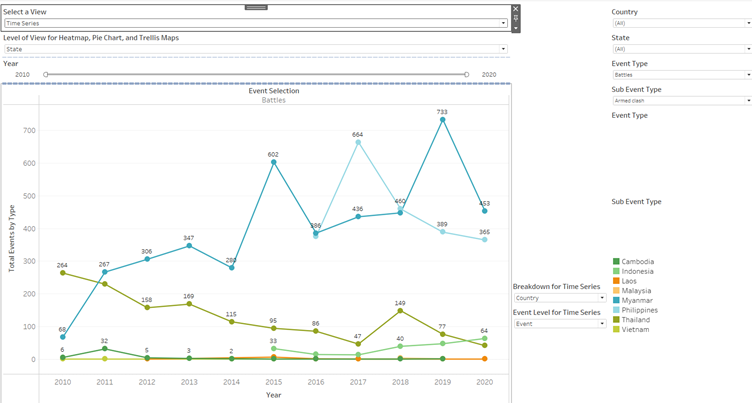The image size is (752, 403).
Task: Click the Myanmar 2019 data point labeled 733
Action: pos(442,120)
